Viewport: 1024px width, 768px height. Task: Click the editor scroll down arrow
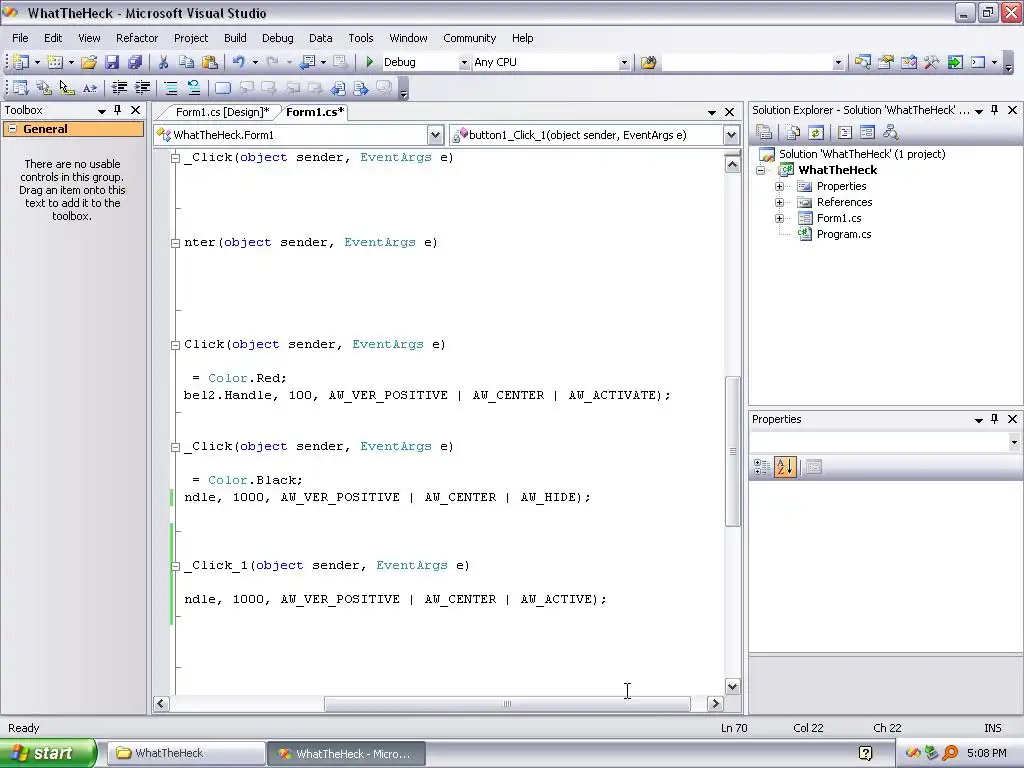733,686
